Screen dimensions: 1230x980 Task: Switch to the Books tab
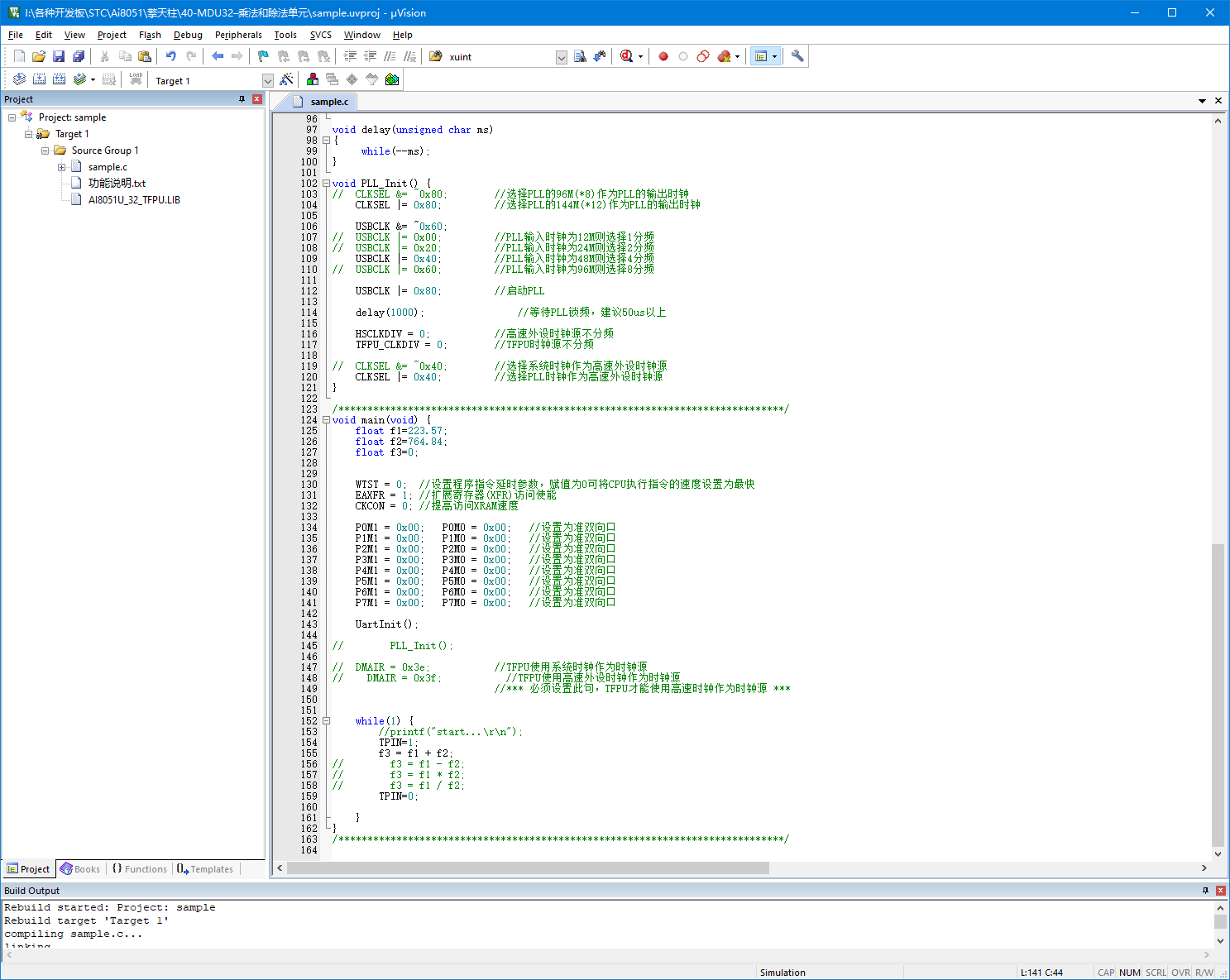pos(80,869)
